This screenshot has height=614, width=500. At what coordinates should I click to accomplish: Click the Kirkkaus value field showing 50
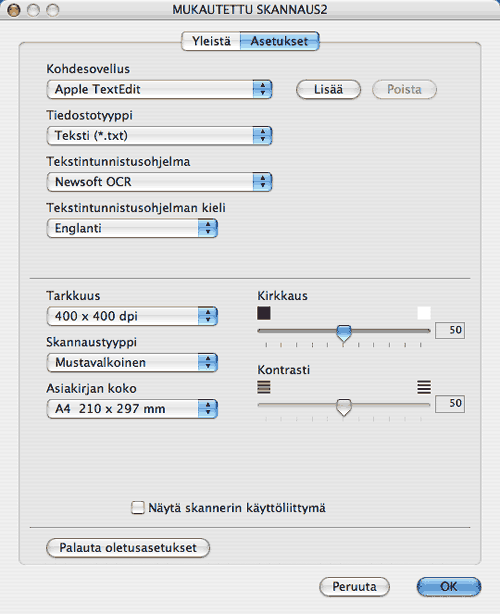click(x=450, y=330)
